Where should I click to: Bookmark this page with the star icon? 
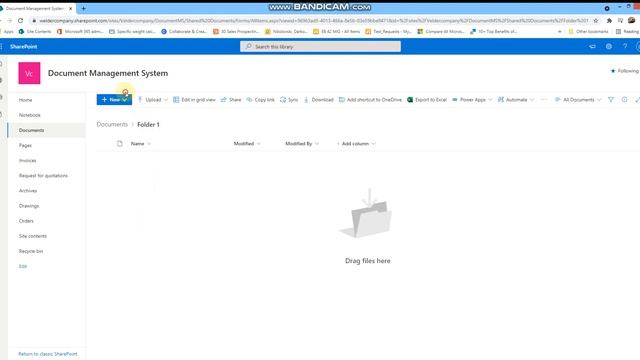click(x=596, y=20)
